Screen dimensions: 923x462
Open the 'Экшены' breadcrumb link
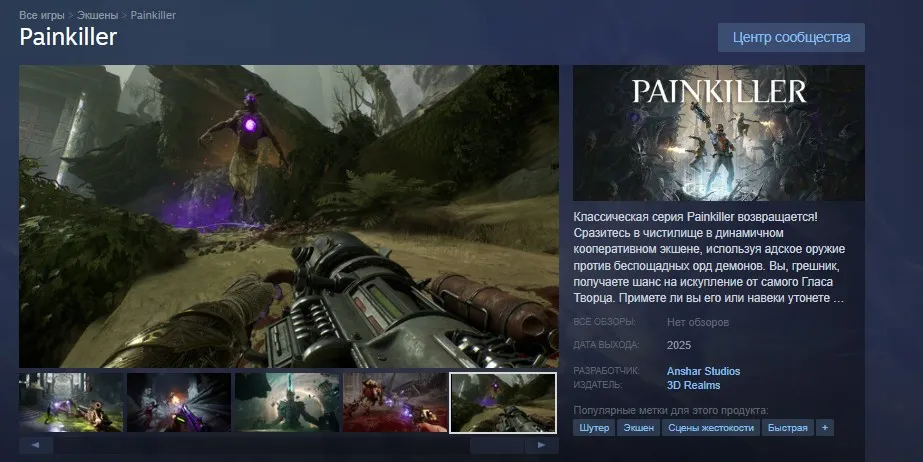(98, 15)
